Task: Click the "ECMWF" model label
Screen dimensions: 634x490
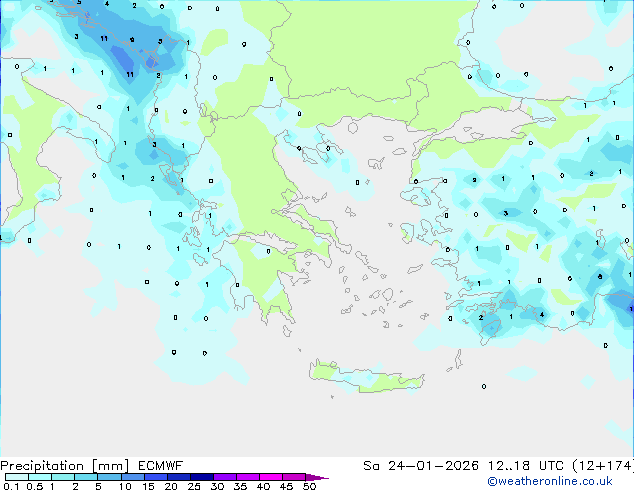Action: click(x=161, y=466)
